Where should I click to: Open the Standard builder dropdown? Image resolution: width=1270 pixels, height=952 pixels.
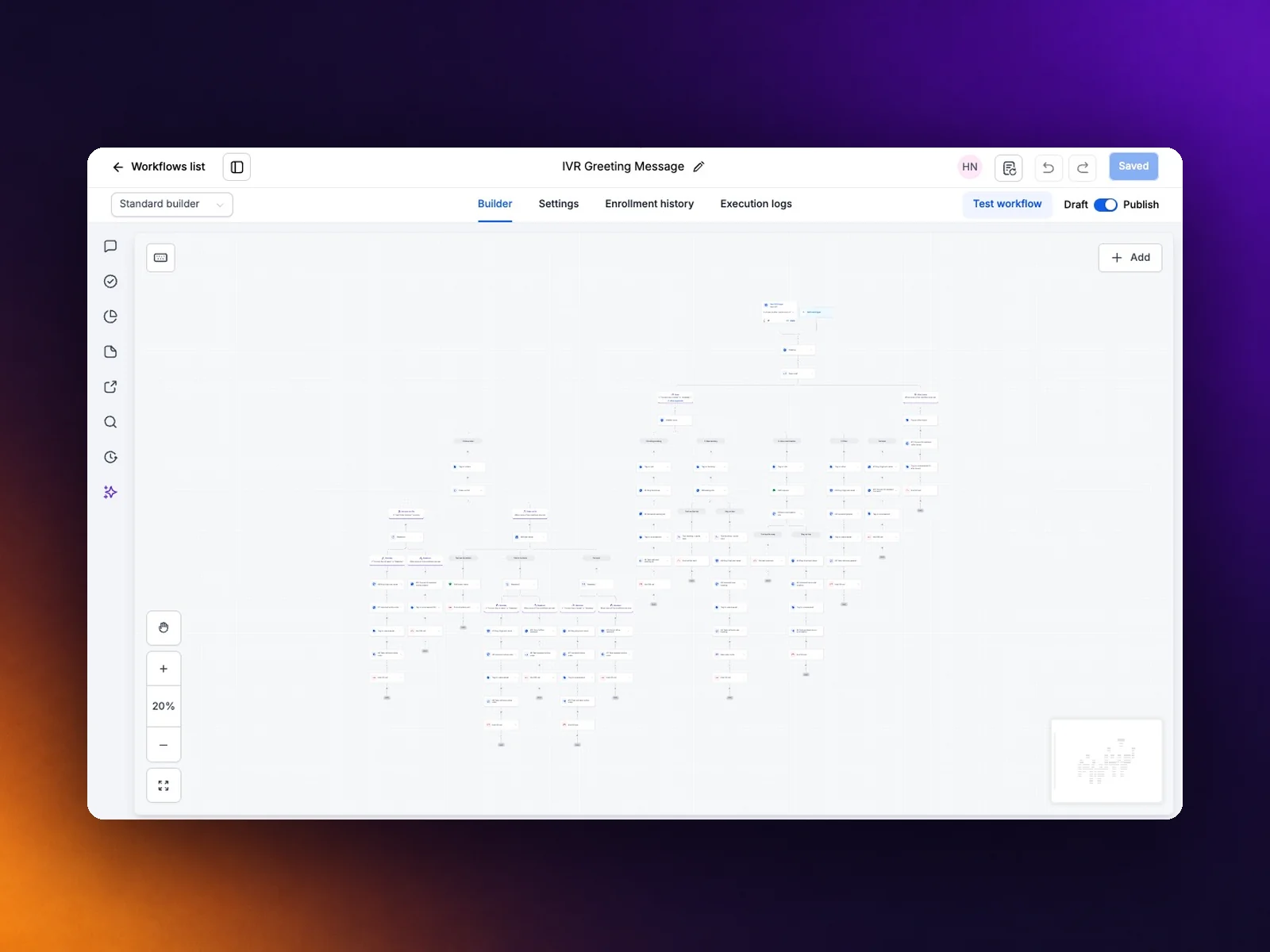(172, 204)
